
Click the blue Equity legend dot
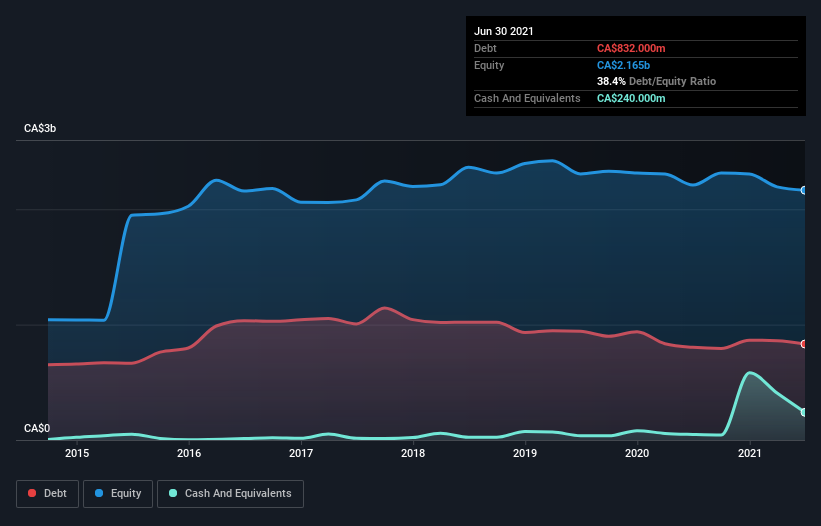tap(99, 493)
